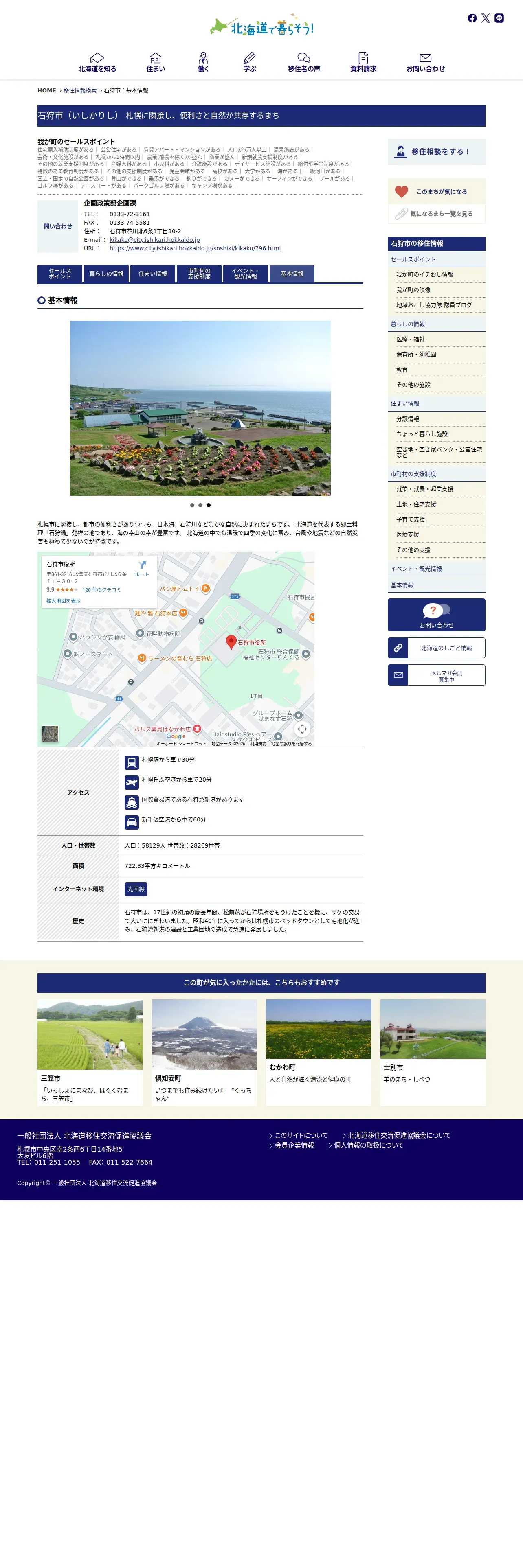Switch to 基本情報 tab
Viewport: 523px width, 1568px height.
292,274
